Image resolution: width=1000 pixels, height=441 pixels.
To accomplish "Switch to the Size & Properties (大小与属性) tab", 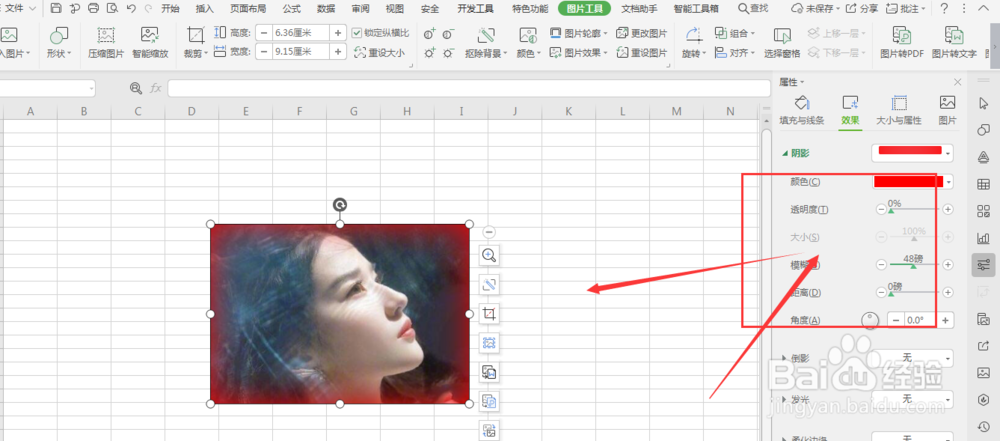I will pos(899,110).
